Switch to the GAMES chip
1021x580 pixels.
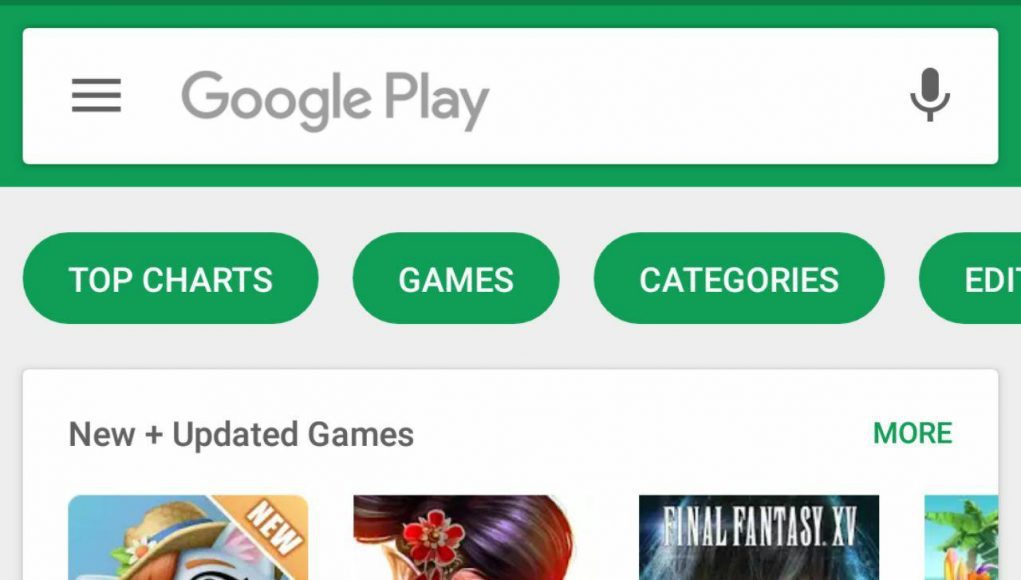point(456,279)
